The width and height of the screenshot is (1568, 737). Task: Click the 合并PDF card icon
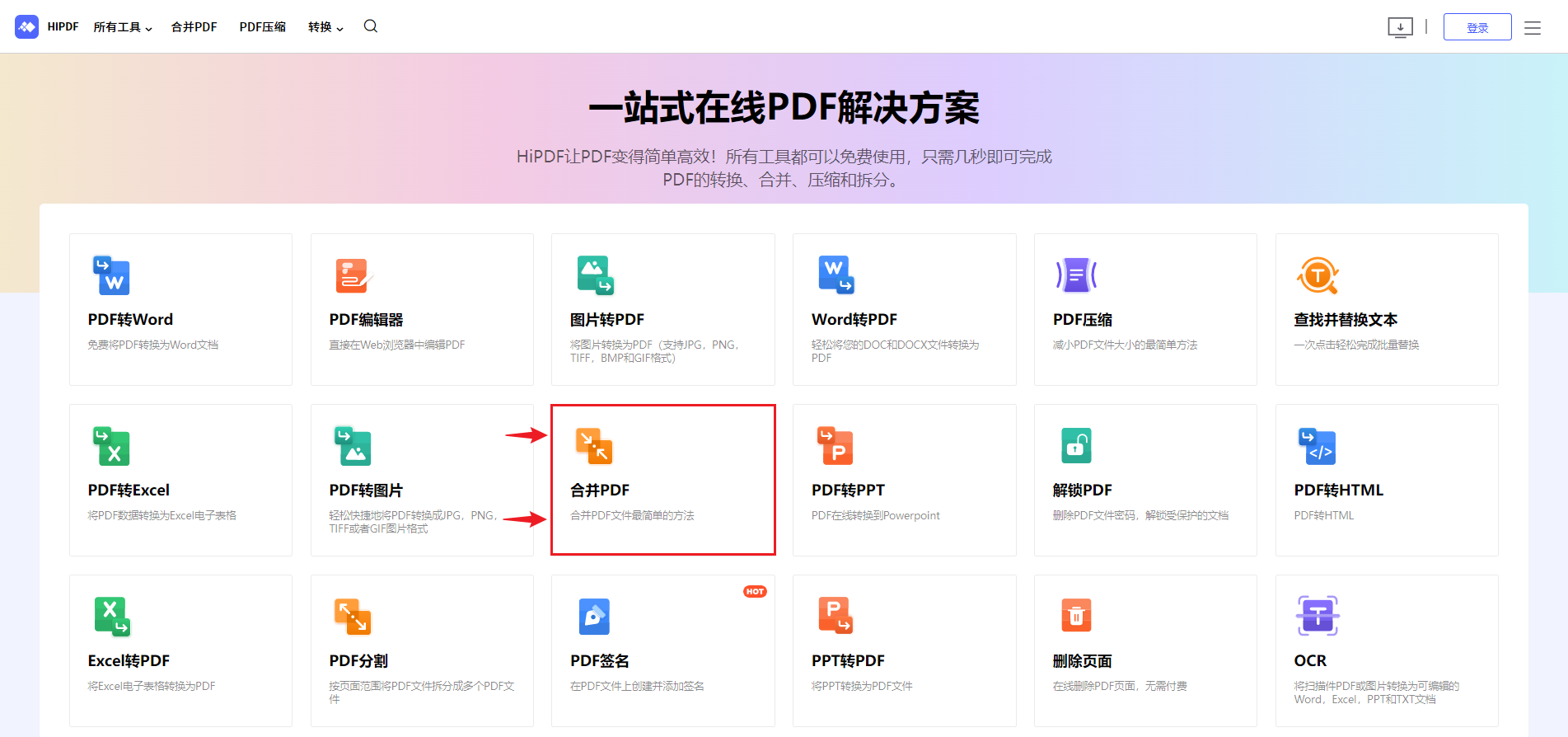pos(594,446)
